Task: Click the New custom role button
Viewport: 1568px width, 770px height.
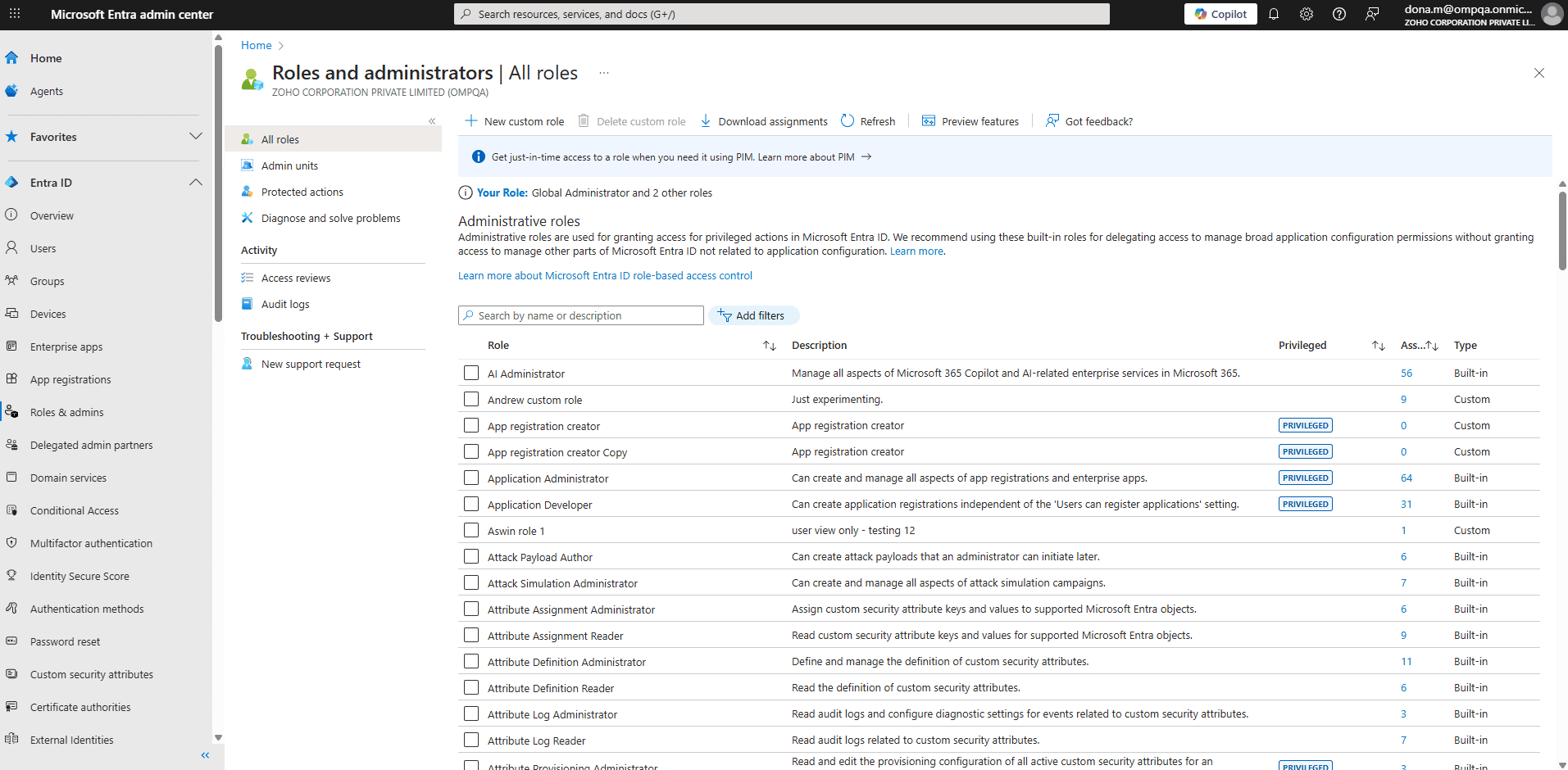Action: click(x=514, y=121)
